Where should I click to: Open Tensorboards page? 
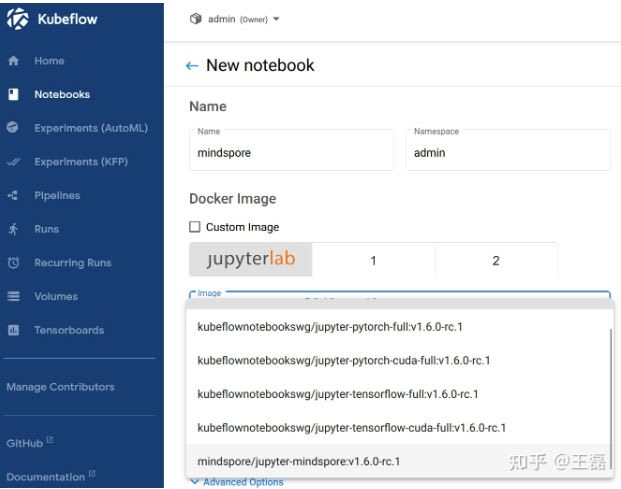(69, 330)
